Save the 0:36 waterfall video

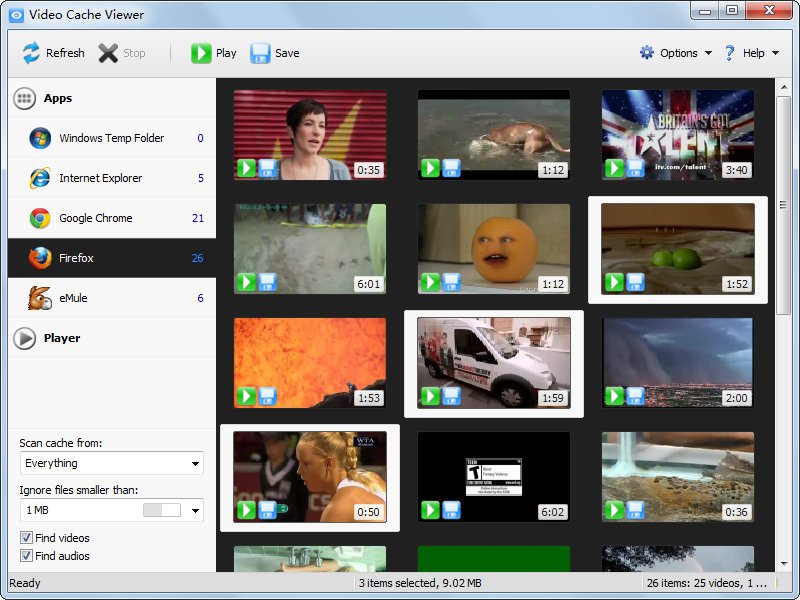[x=636, y=510]
